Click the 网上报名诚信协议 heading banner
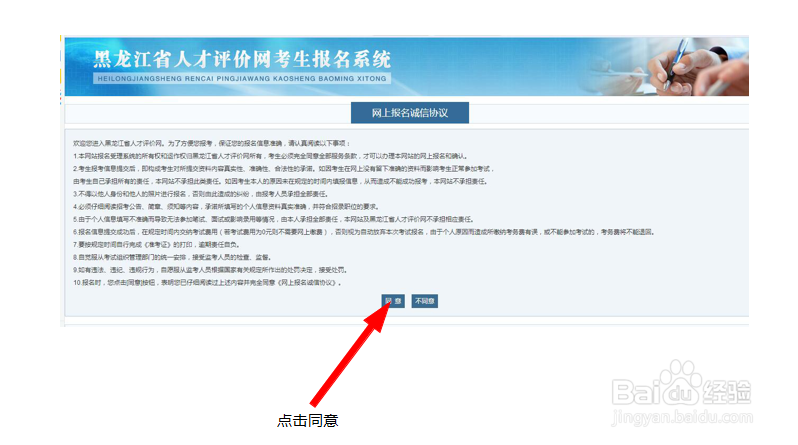 [x=410, y=113]
